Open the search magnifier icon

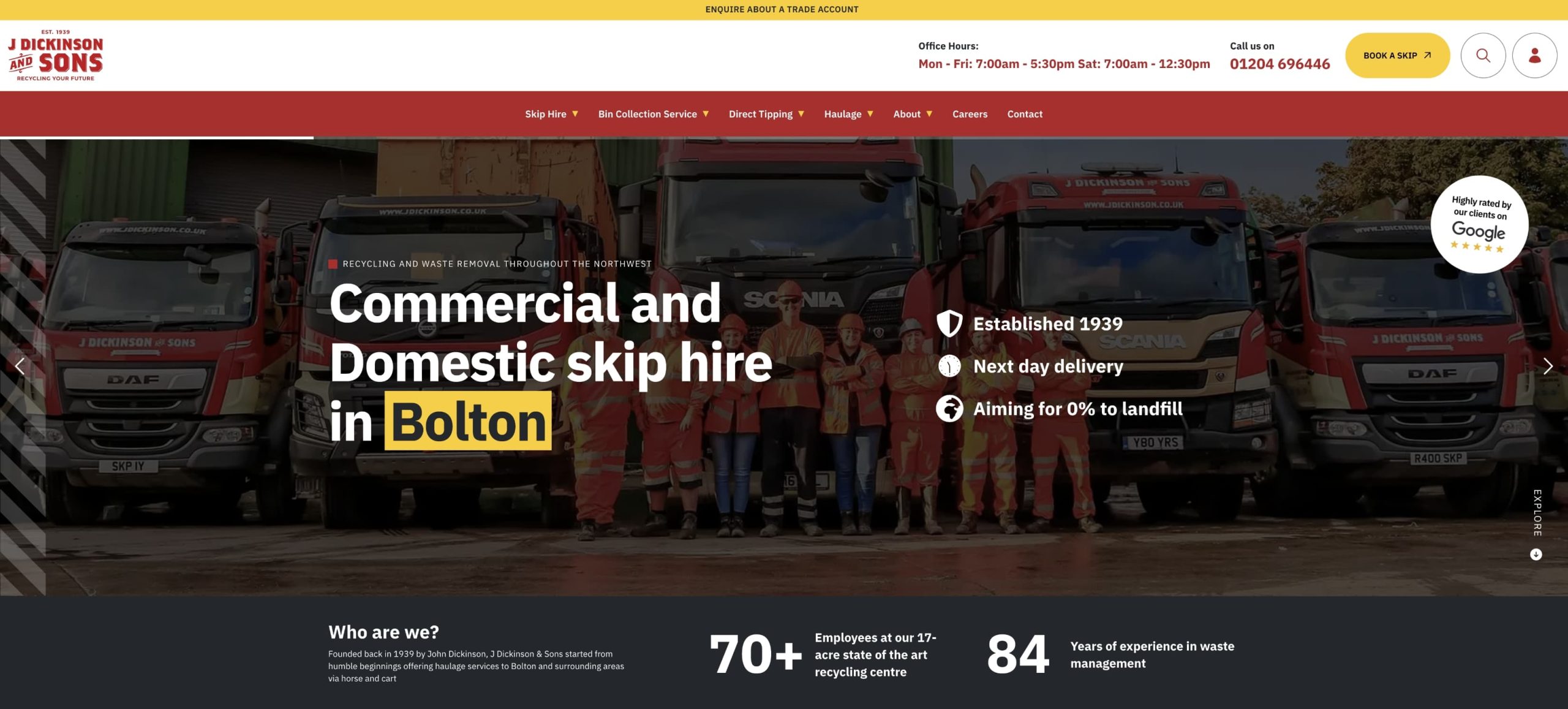coord(1483,55)
